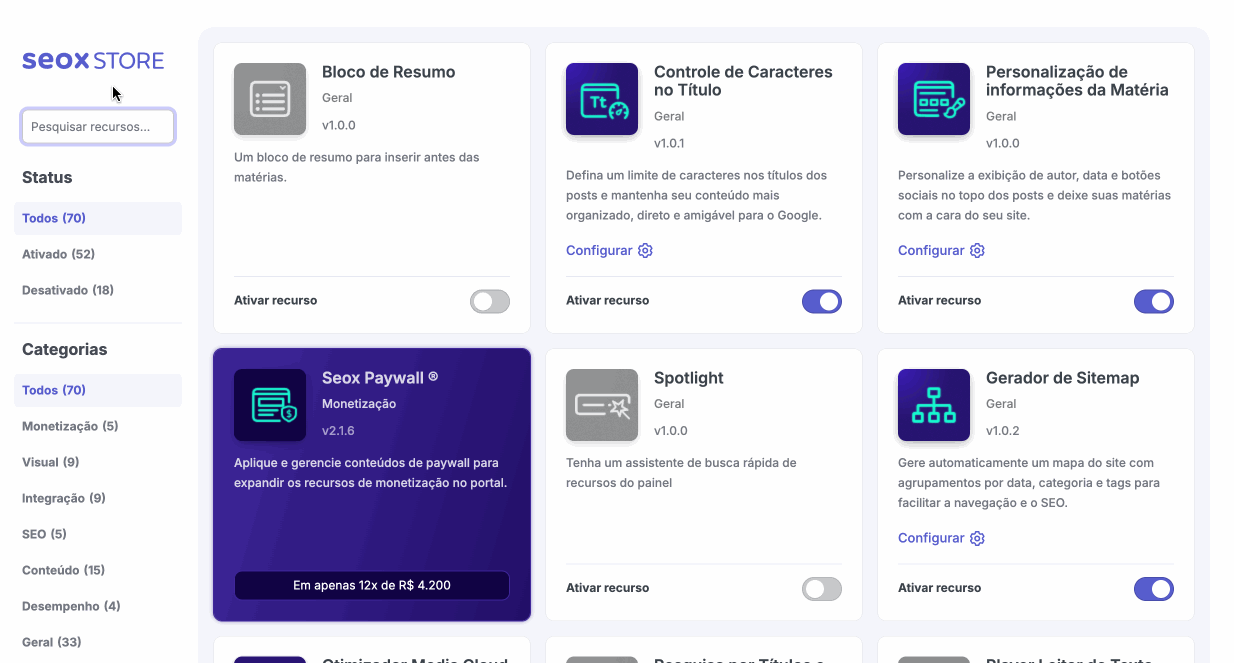The image size is (1234, 663).
Task: Click the Bloco de Resumo title
Action: [388, 72]
